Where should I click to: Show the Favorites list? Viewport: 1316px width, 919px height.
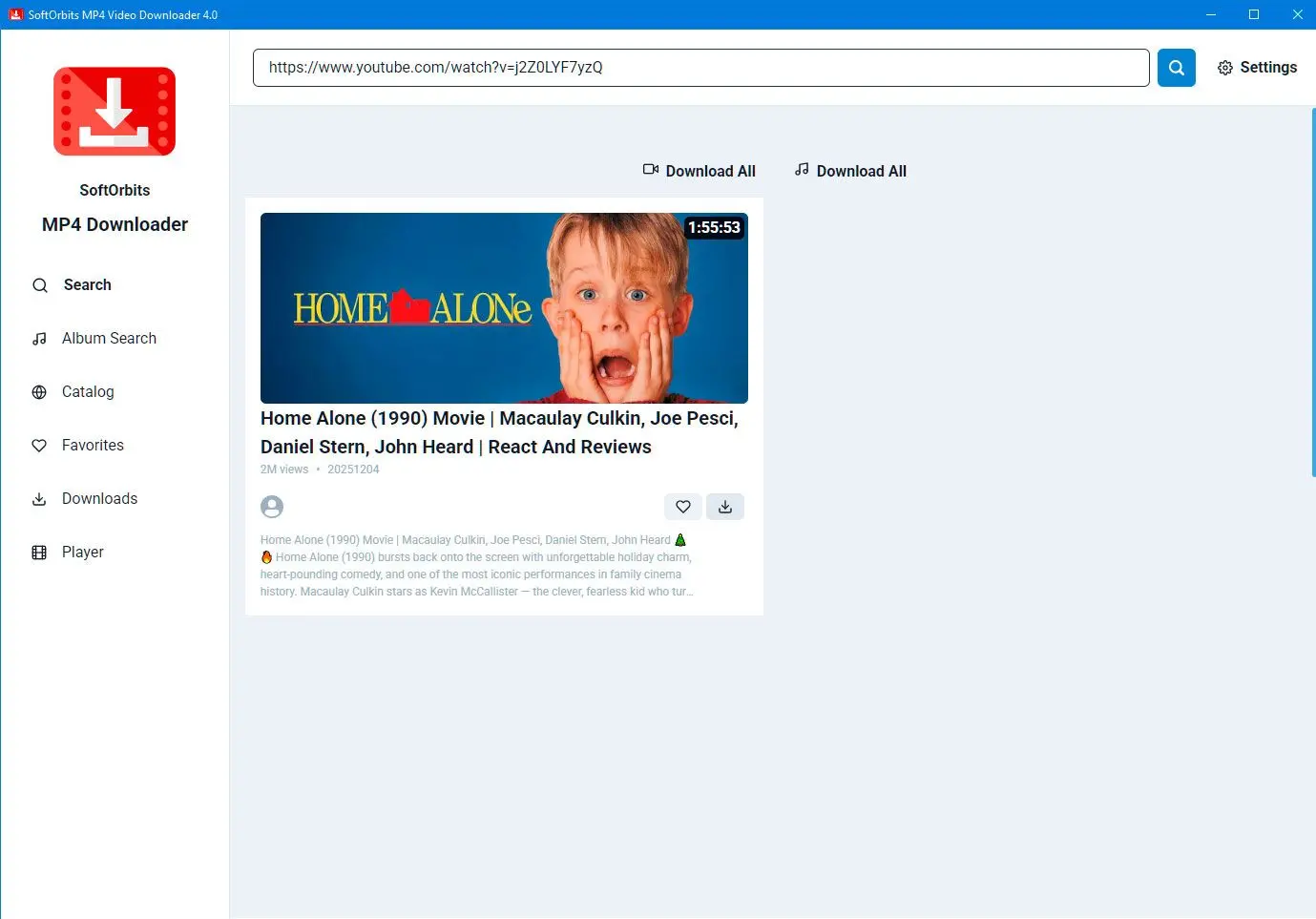(x=92, y=446)
